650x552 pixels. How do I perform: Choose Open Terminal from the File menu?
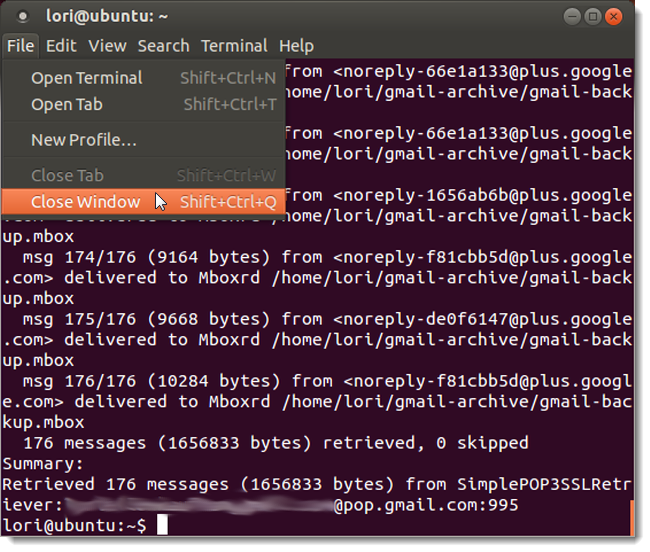87,78
